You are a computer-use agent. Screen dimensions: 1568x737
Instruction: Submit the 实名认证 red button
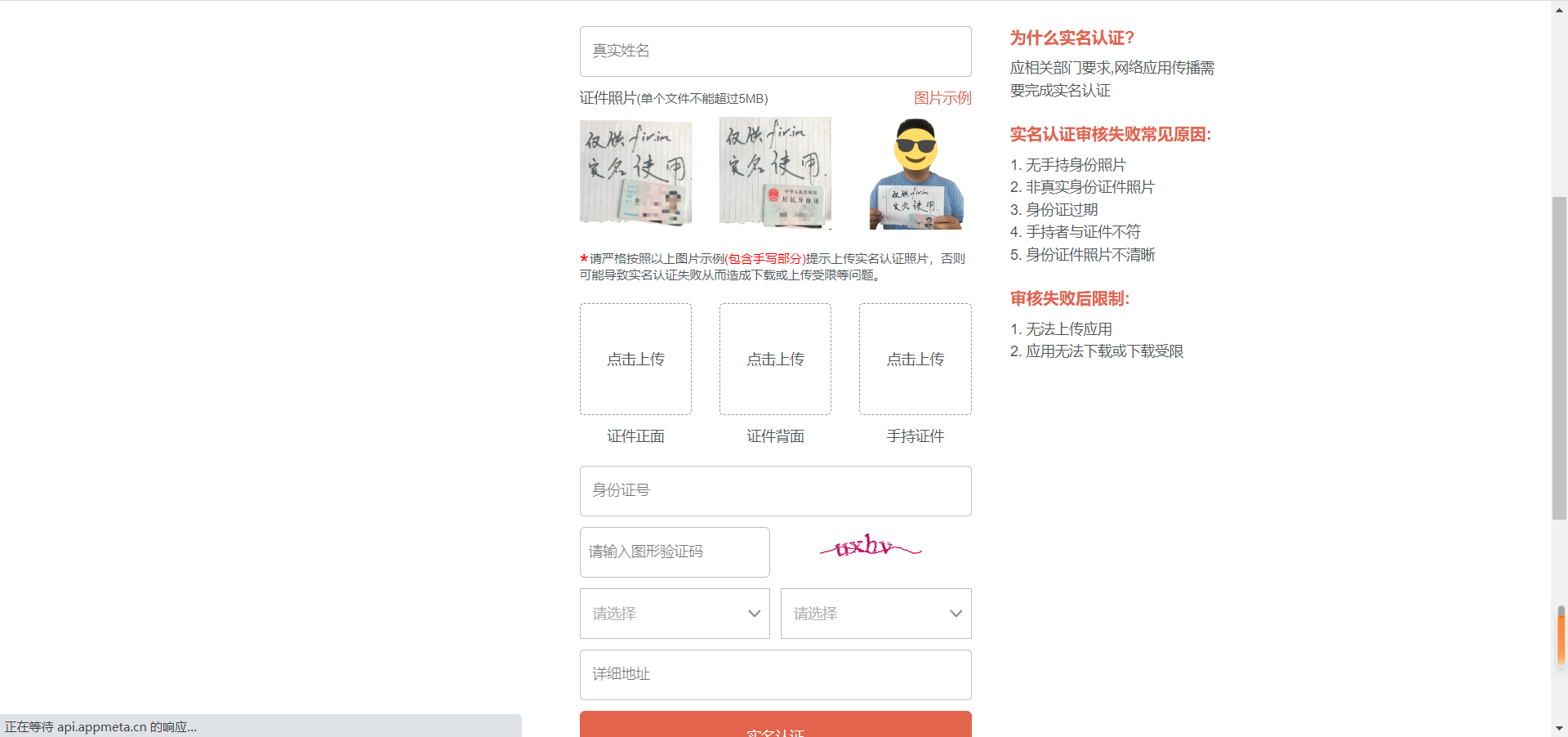pos(775,726)
